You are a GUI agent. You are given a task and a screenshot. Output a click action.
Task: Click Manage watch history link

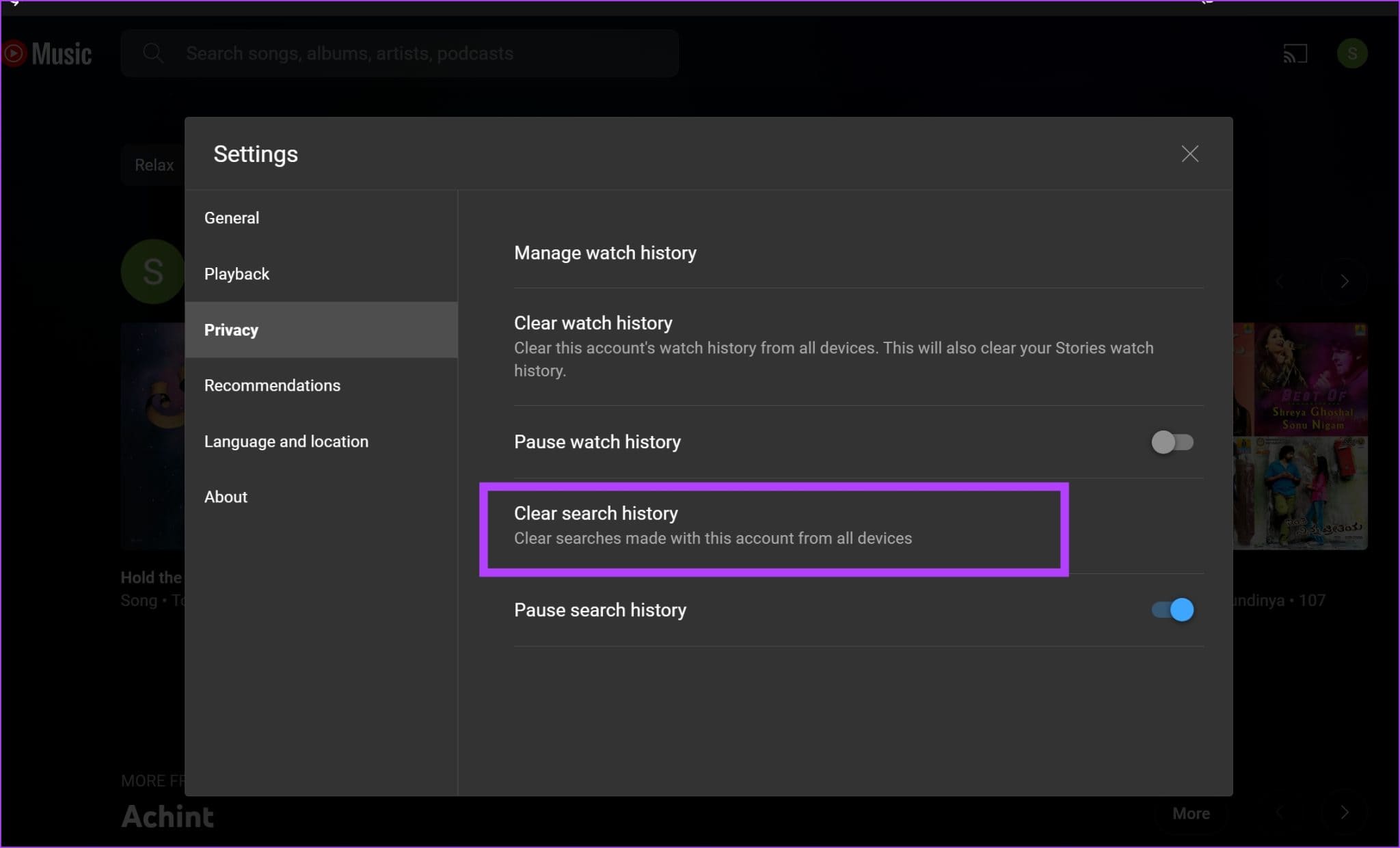coord(604,252)
